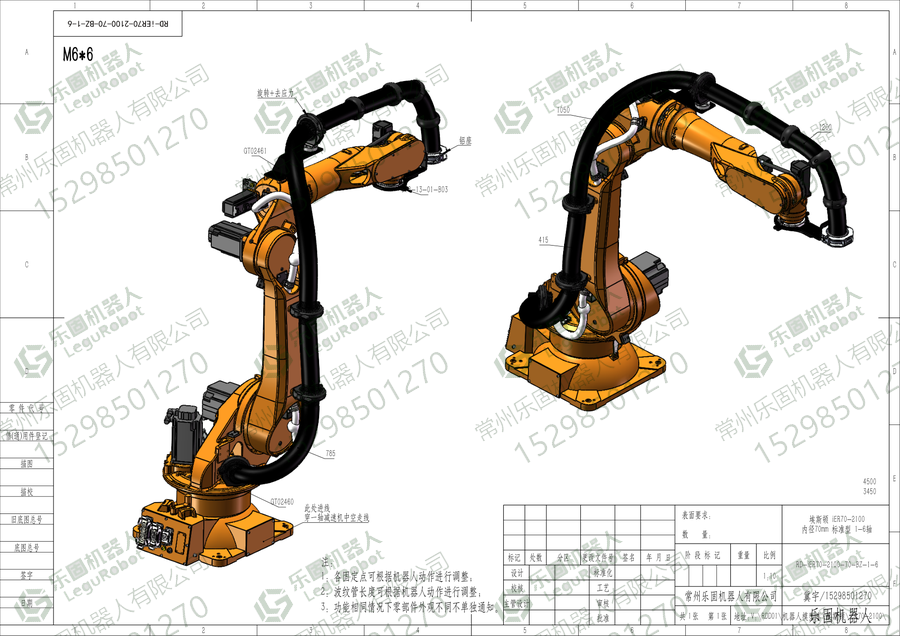
Task: Click the "1050" length dimension label
Action: (563, 109)
